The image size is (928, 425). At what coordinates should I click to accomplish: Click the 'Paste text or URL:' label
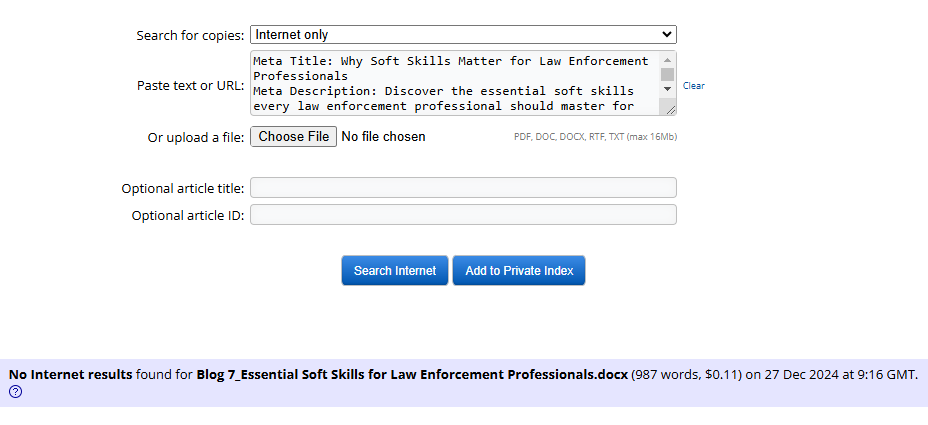click(190, 85)
